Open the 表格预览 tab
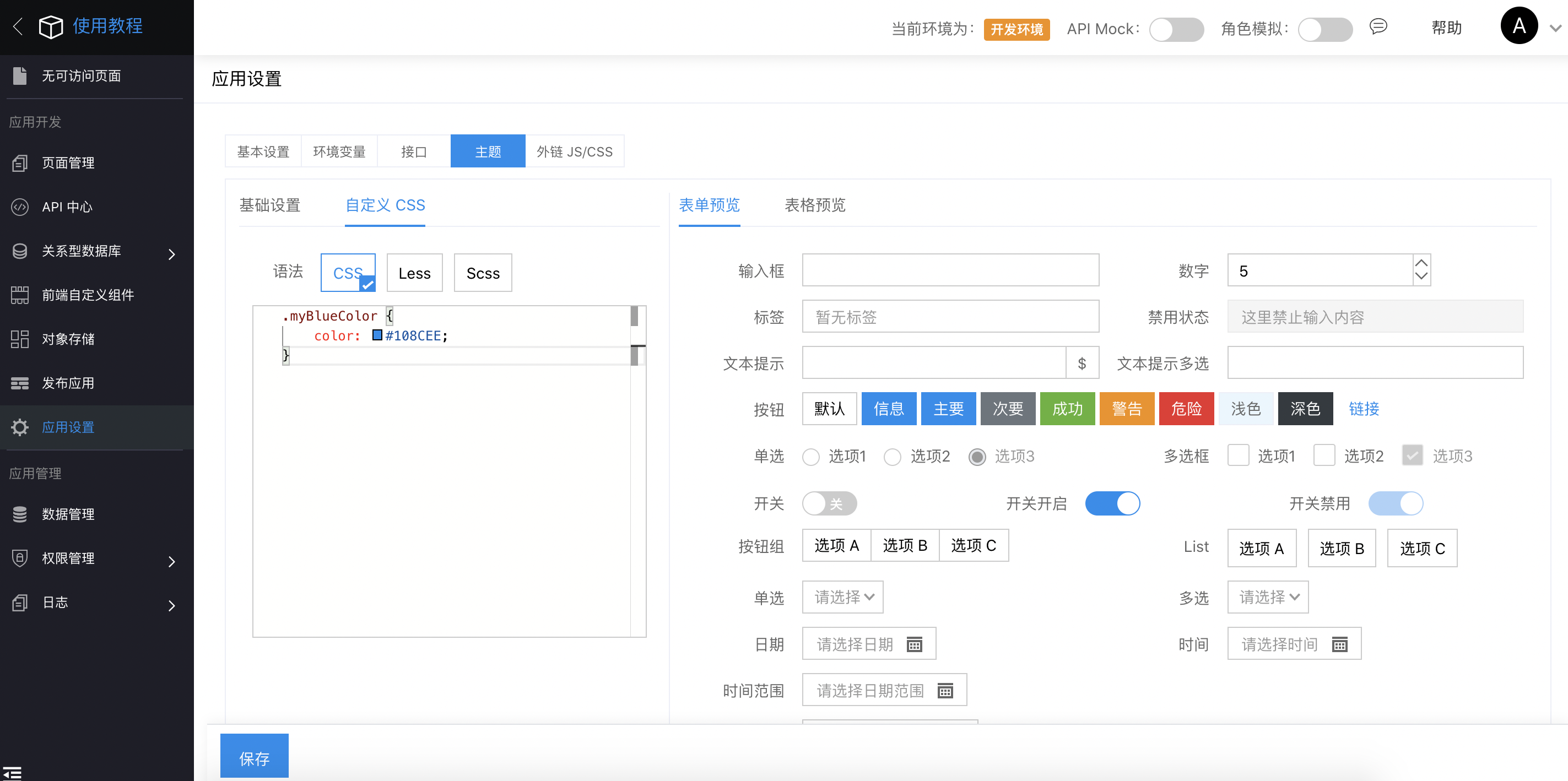Viewport: 1568px width, 781px height. click(x=814, y=205)
